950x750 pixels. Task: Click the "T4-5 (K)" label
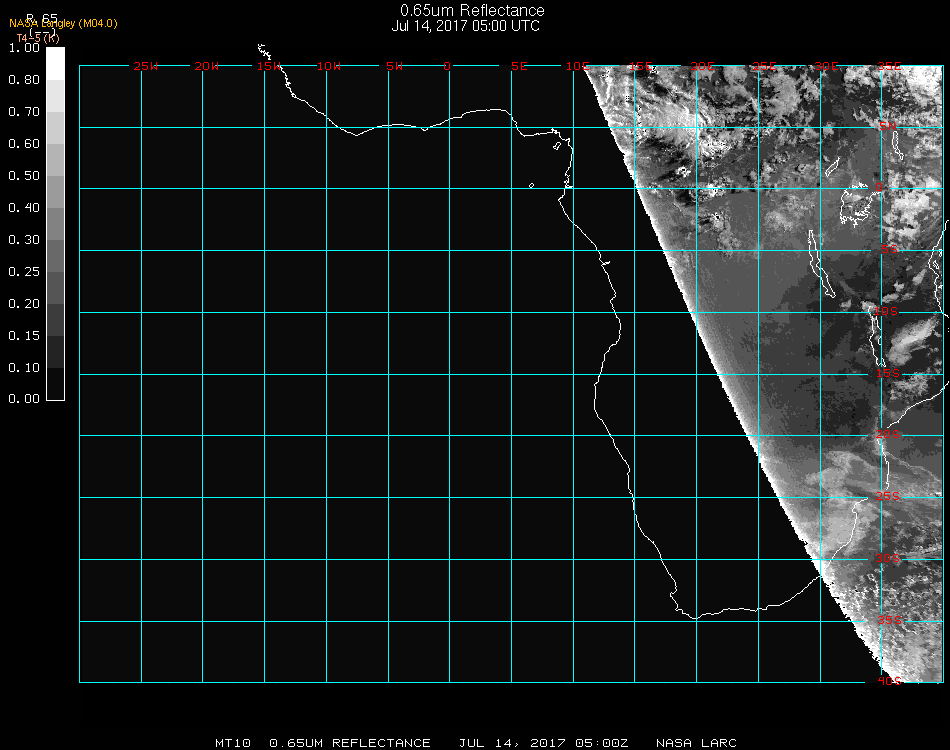point(38,38)
